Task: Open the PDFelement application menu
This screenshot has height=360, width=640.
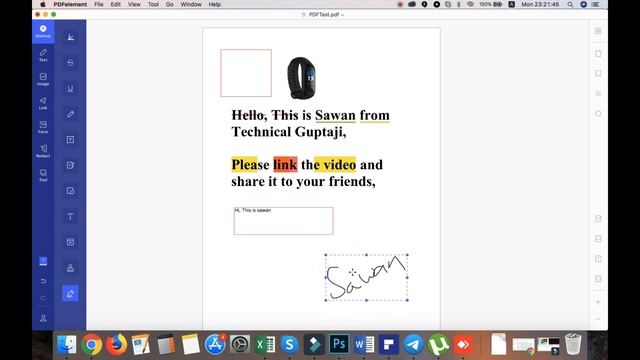Action: click(x=70, y=4)
